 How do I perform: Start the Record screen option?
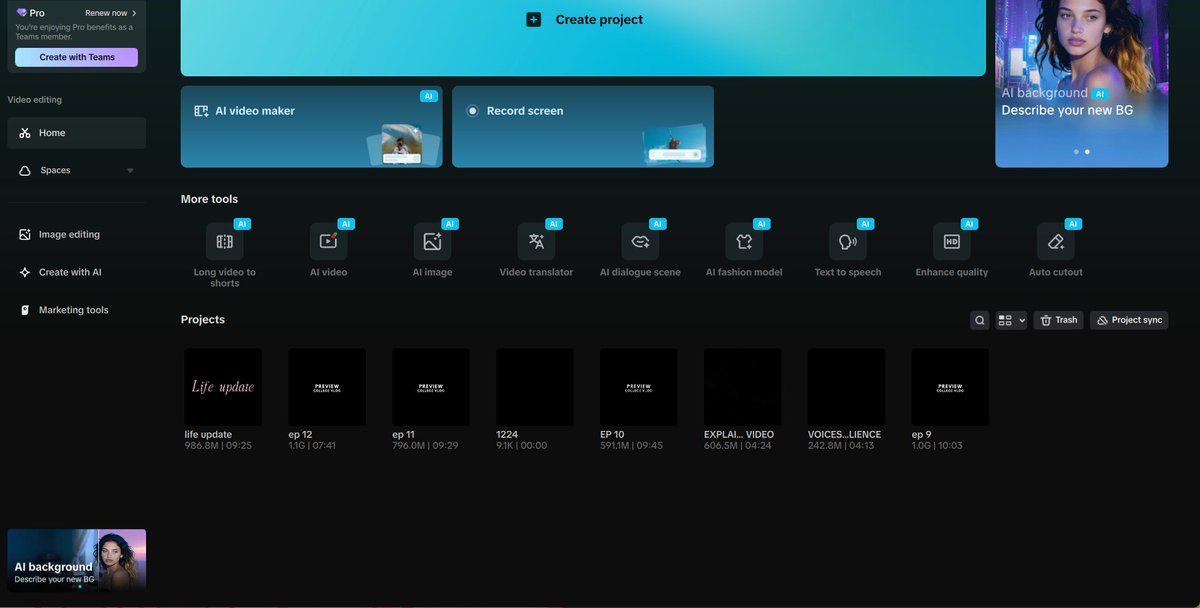coord(583,126)
